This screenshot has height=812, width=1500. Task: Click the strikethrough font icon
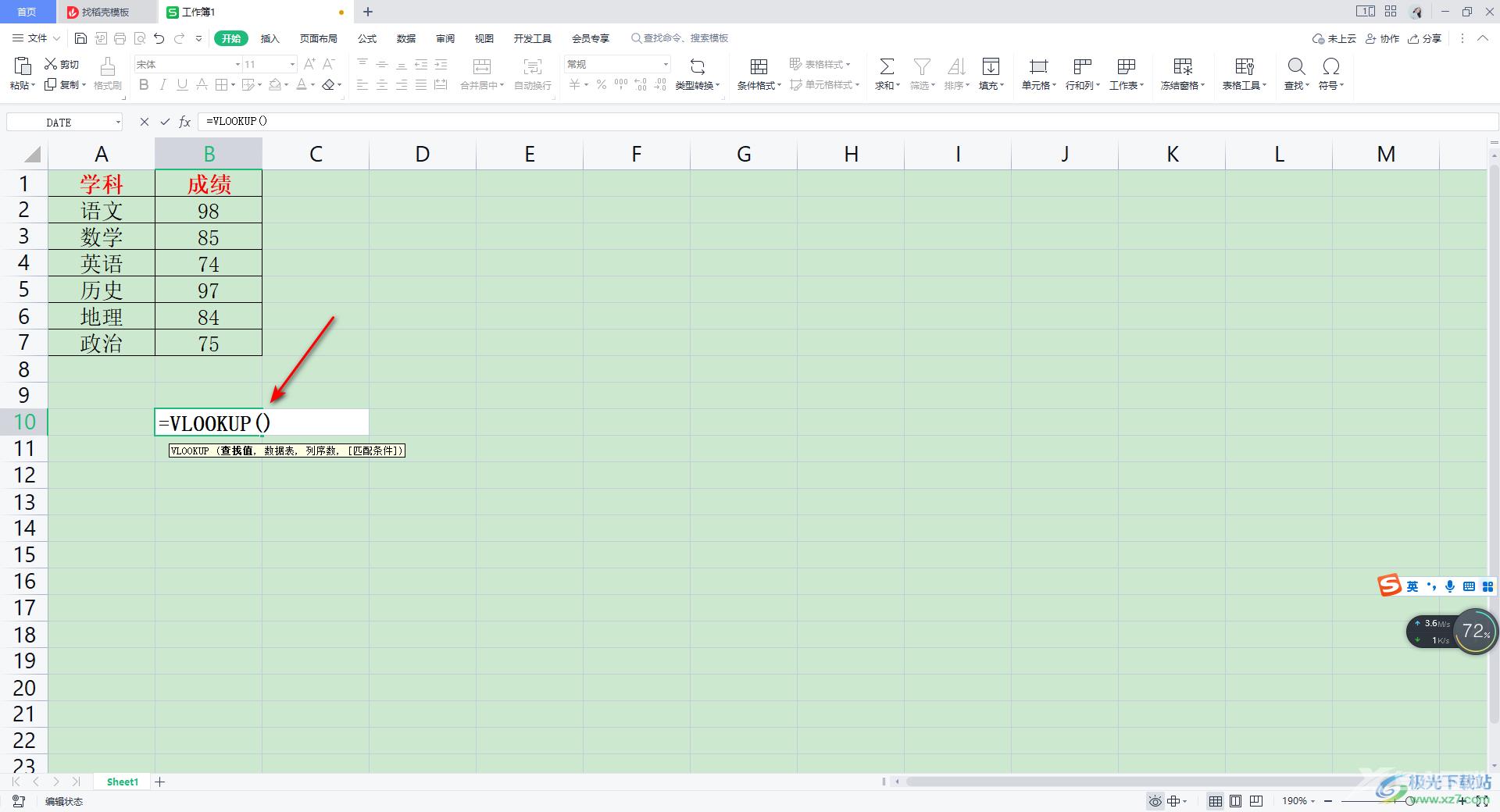pyautogui.click(x=202, y=84)
